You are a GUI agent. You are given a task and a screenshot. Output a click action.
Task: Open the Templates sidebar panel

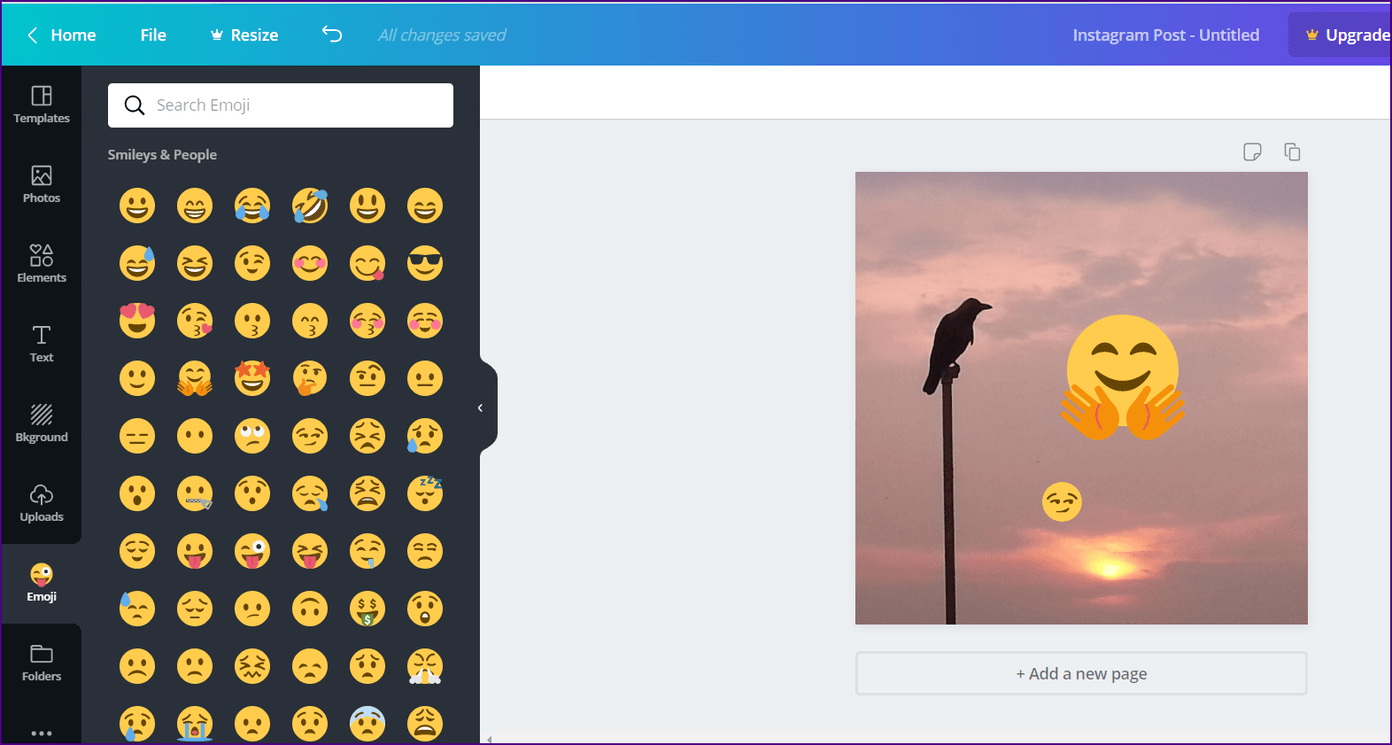click(41, 105)
